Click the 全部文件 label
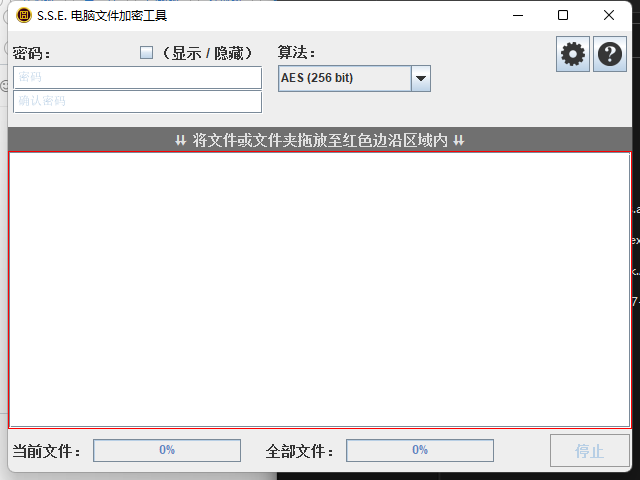 [299, 451]
